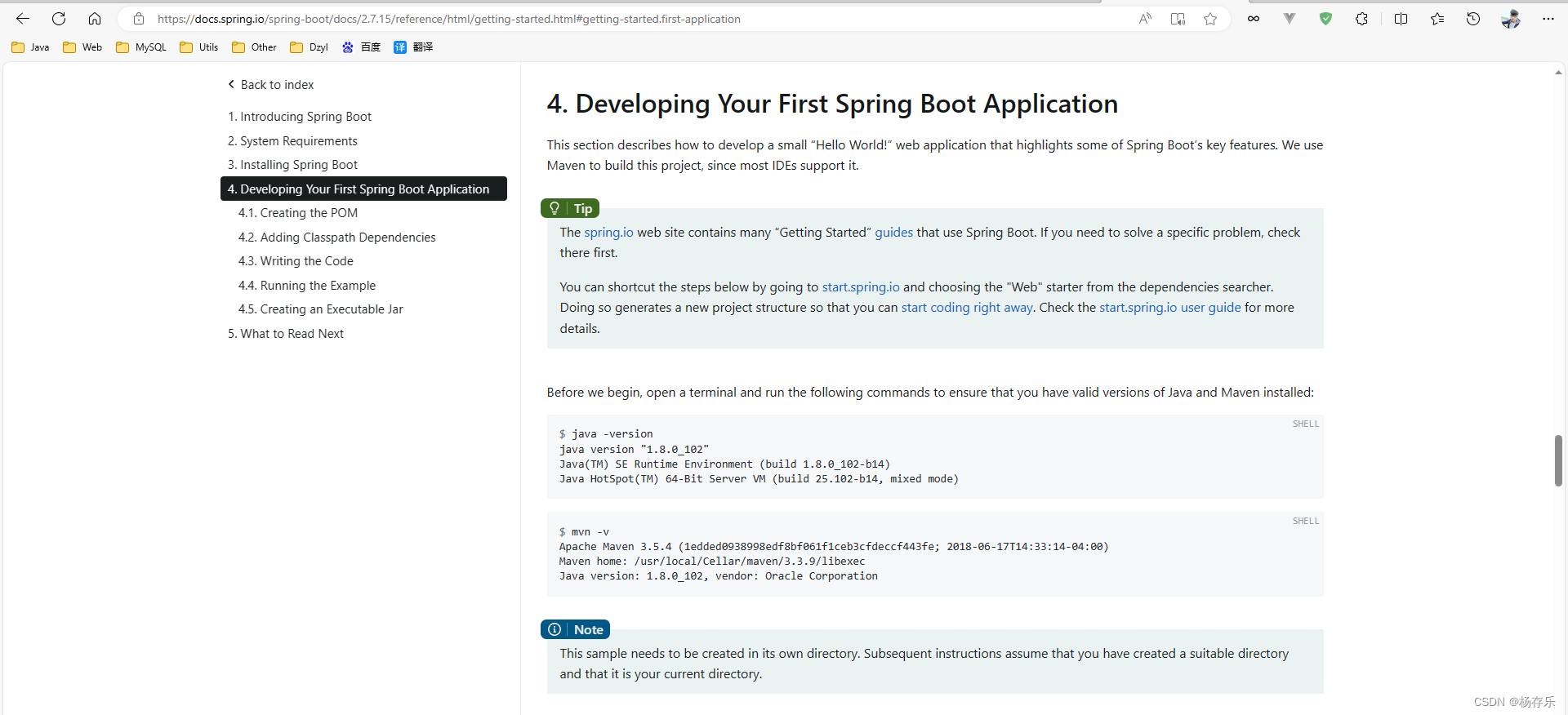Viewport: 1568px width, 715px height.
Task: Follow the start.spring.io link after 'going to'
Action: (x=861, y=287)
